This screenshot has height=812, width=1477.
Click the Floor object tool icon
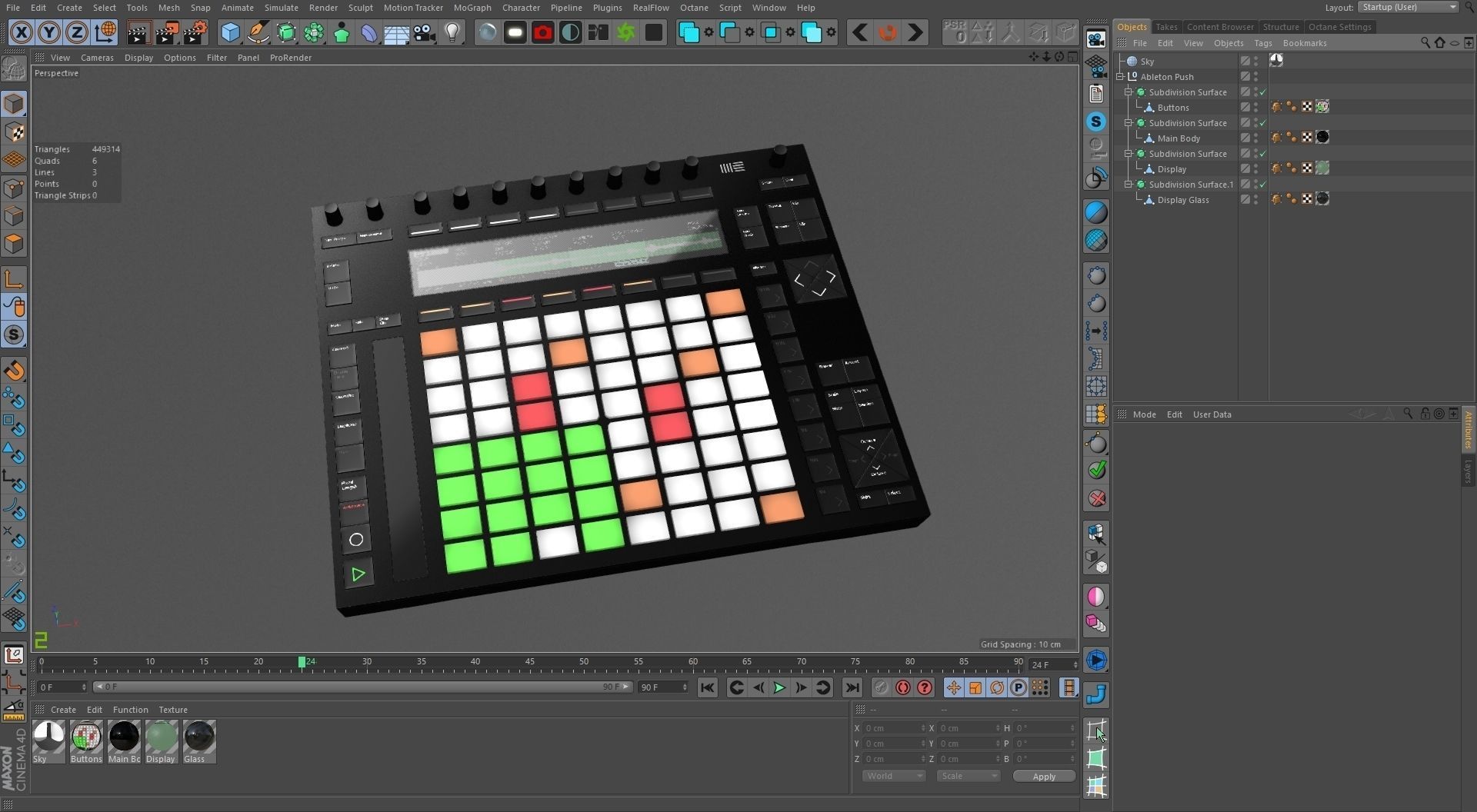pyautogui.click(x=396, y=32)
